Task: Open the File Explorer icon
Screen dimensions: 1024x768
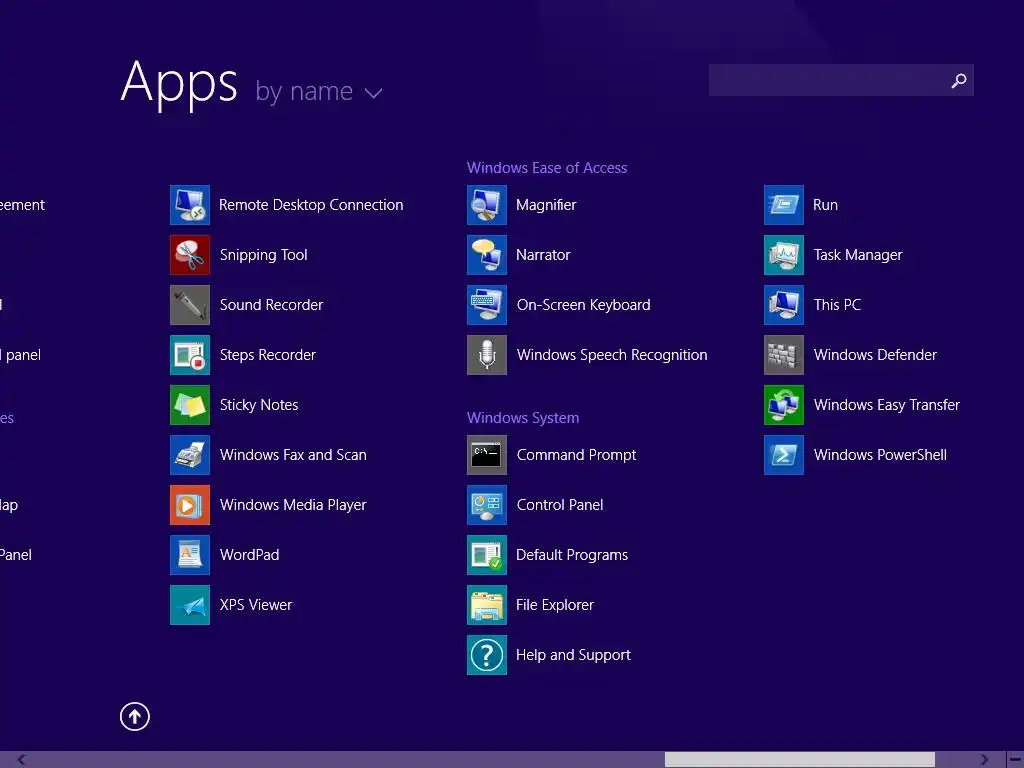Action: pyautogui.click(x=487, y=605)
